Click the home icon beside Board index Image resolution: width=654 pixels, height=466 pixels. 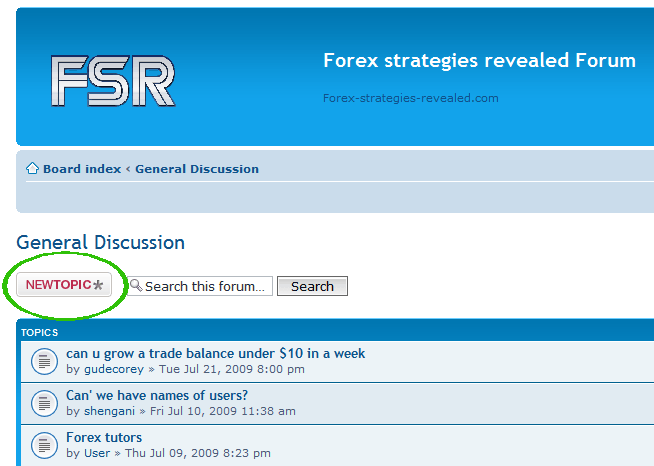[x=32, y=169]
